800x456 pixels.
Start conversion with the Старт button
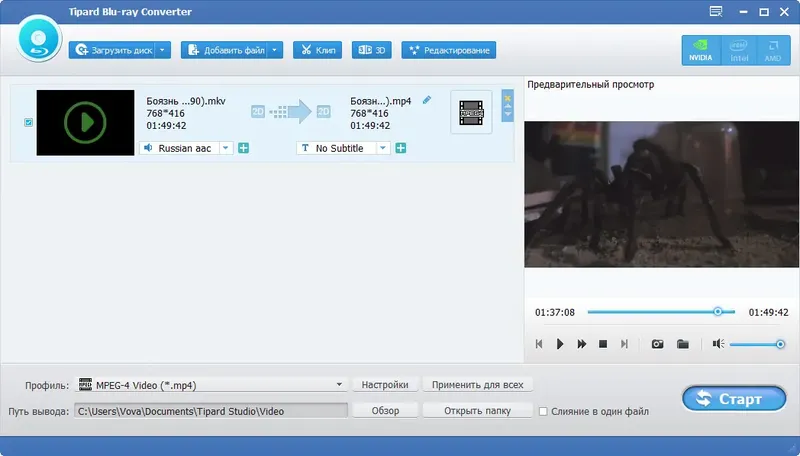click(734, 398)
